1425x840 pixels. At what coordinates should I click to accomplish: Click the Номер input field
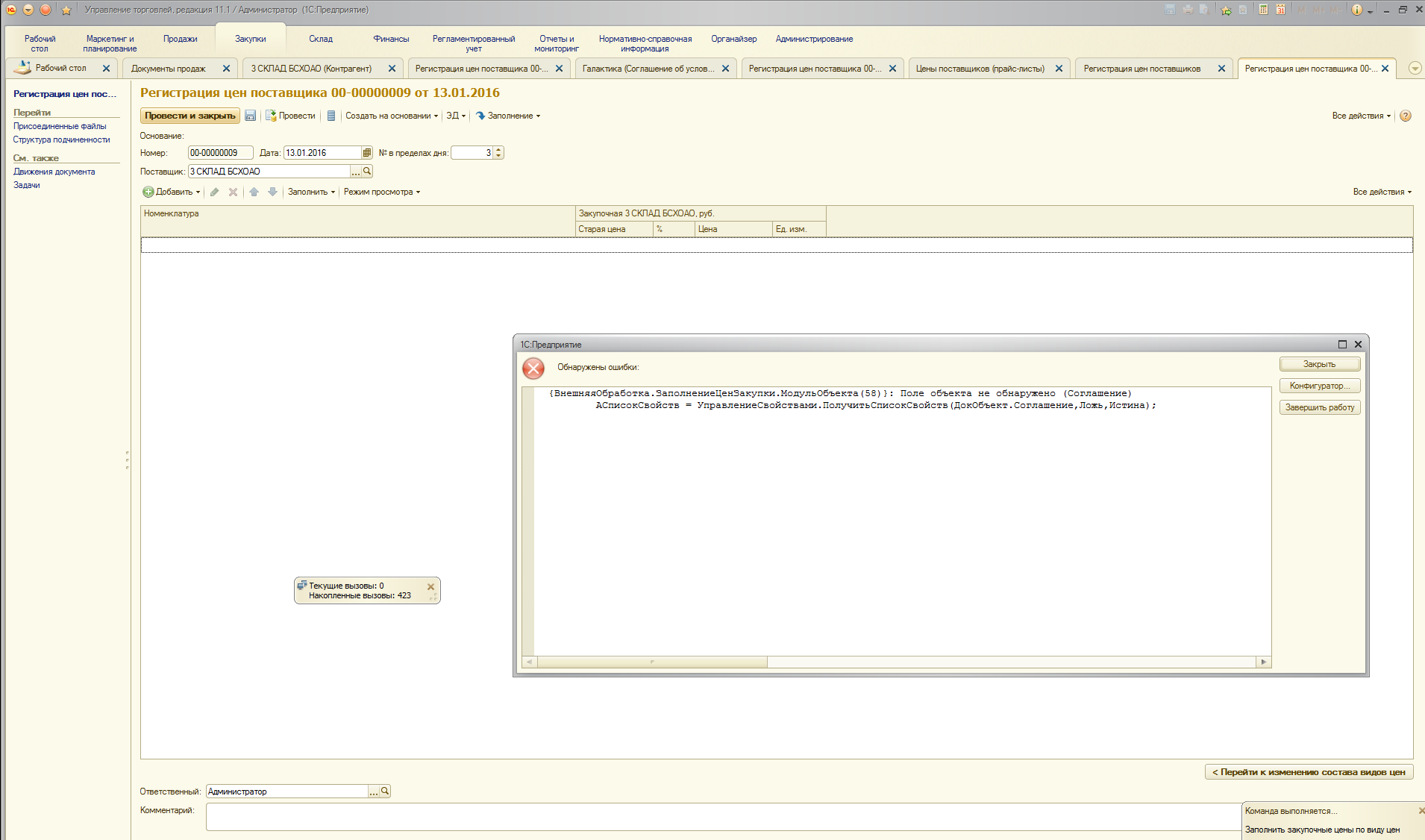[x=220, y=153]
